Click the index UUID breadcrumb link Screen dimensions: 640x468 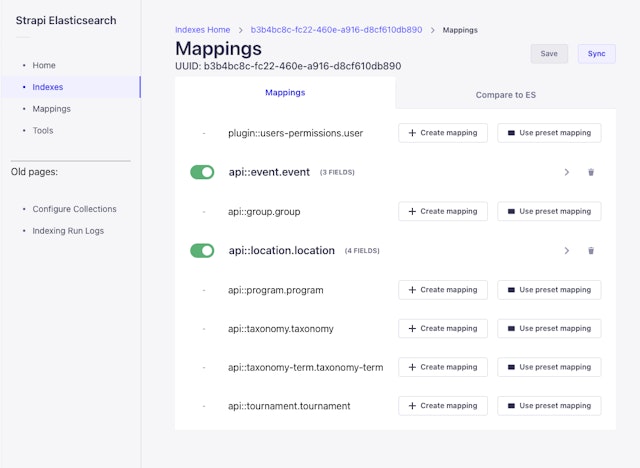click(335, 30)
